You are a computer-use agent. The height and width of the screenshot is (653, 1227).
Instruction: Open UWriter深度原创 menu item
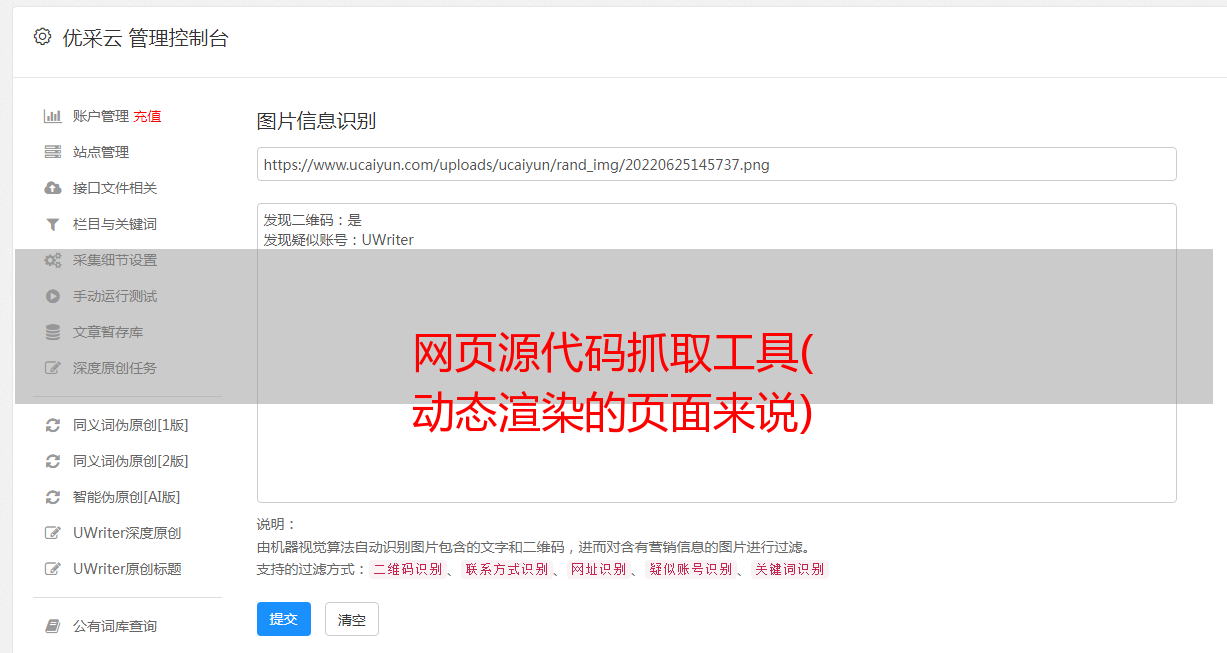pyautogui.click(x=127, y=533)
